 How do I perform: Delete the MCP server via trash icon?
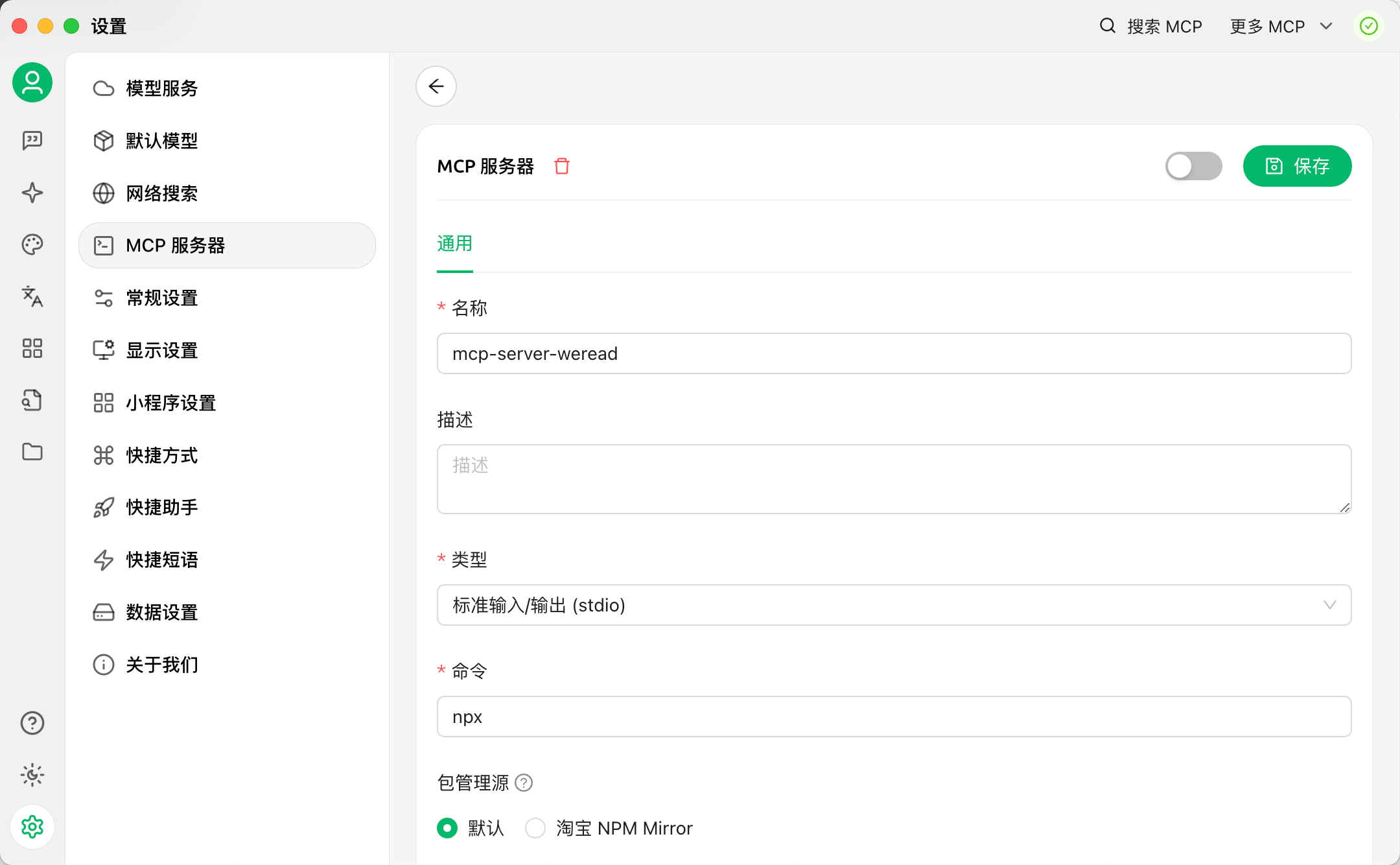[562, 167]
